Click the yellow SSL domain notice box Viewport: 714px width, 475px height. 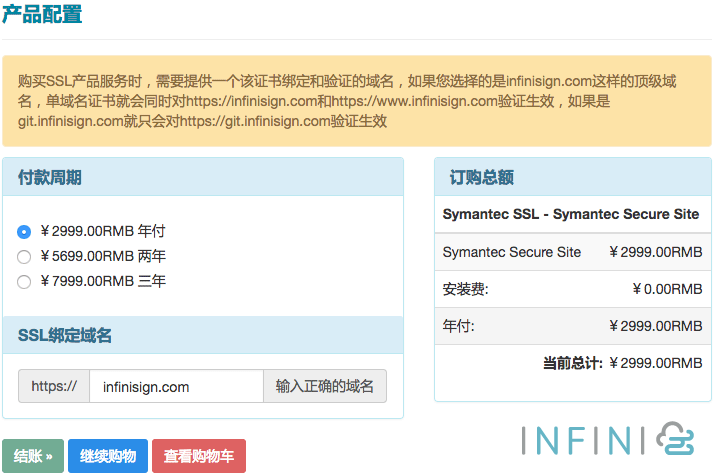[356, 101]
